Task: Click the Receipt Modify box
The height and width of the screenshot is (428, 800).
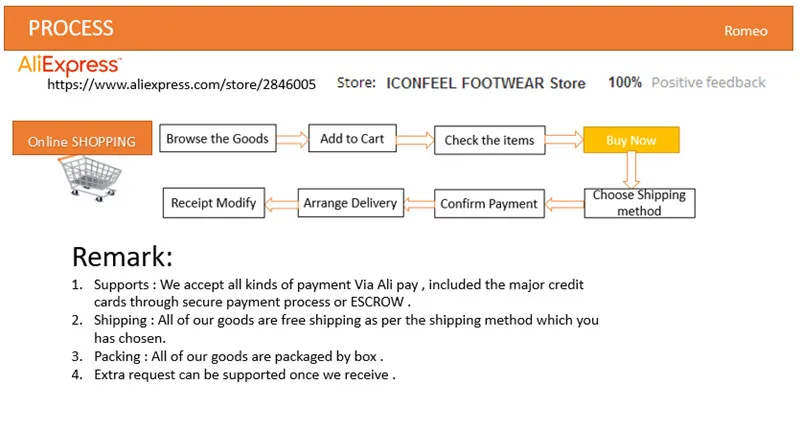Action: pos(214,203)
